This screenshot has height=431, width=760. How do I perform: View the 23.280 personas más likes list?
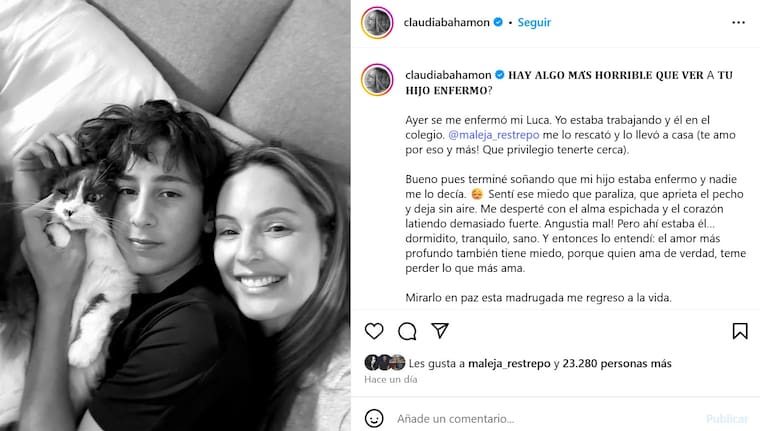click(x=617, y=363)
